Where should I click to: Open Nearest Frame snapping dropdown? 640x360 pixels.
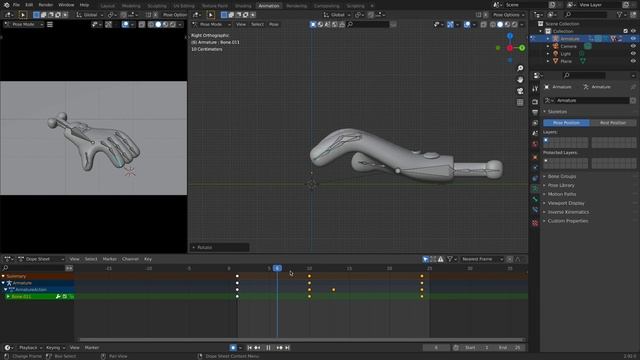[482, 259]
